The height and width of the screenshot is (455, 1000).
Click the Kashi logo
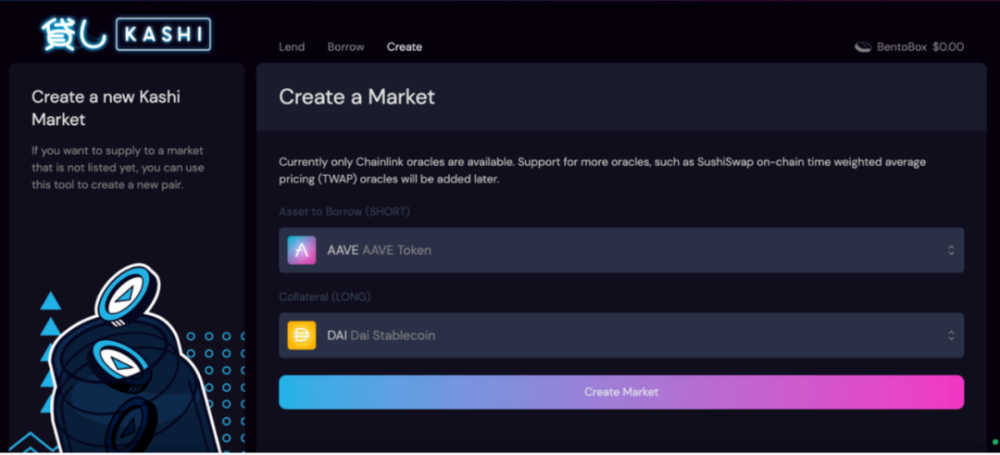click(x=126, y=34)
